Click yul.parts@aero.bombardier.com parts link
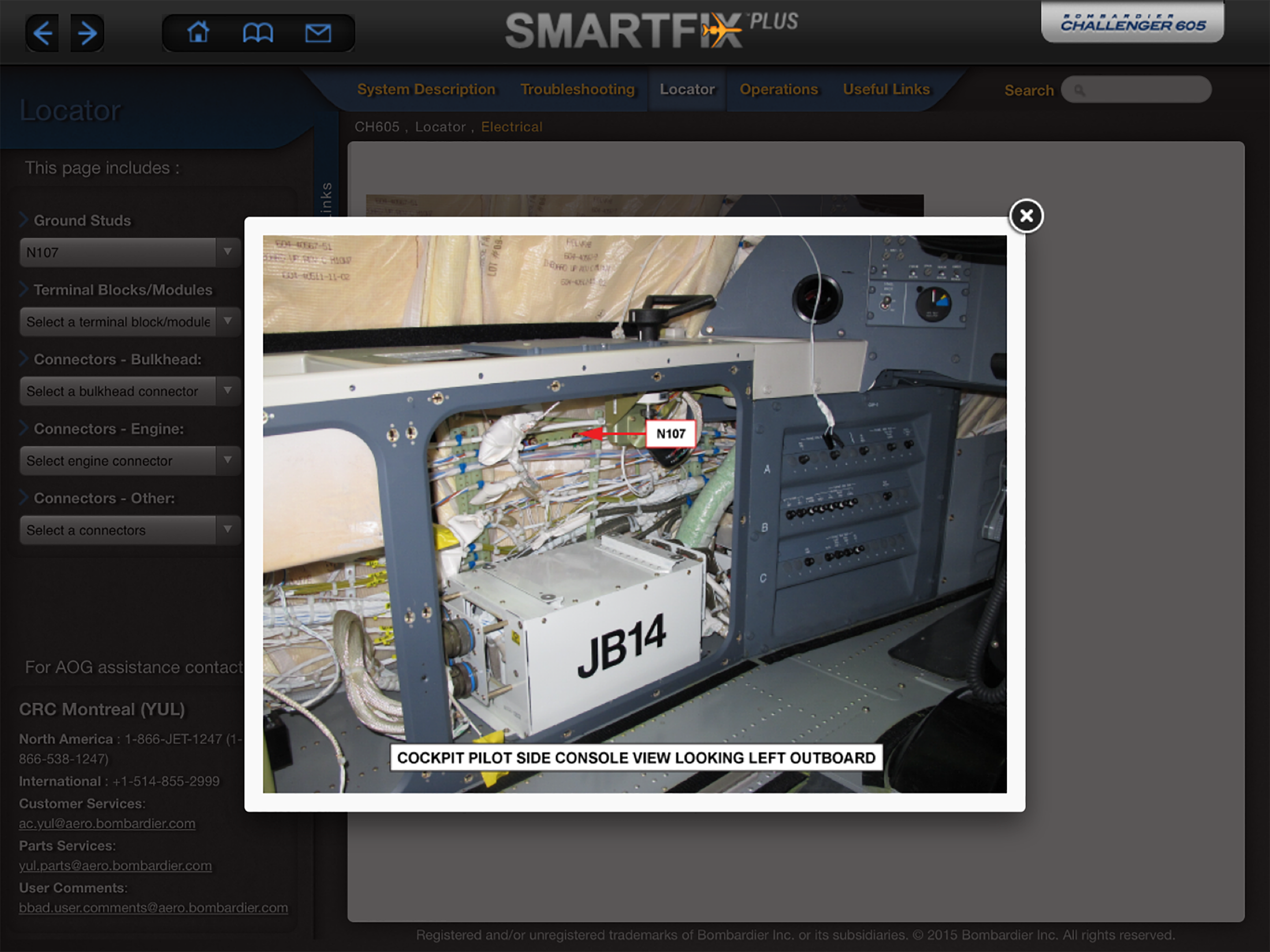This screenshot has width=1270, height=952. 115,865
